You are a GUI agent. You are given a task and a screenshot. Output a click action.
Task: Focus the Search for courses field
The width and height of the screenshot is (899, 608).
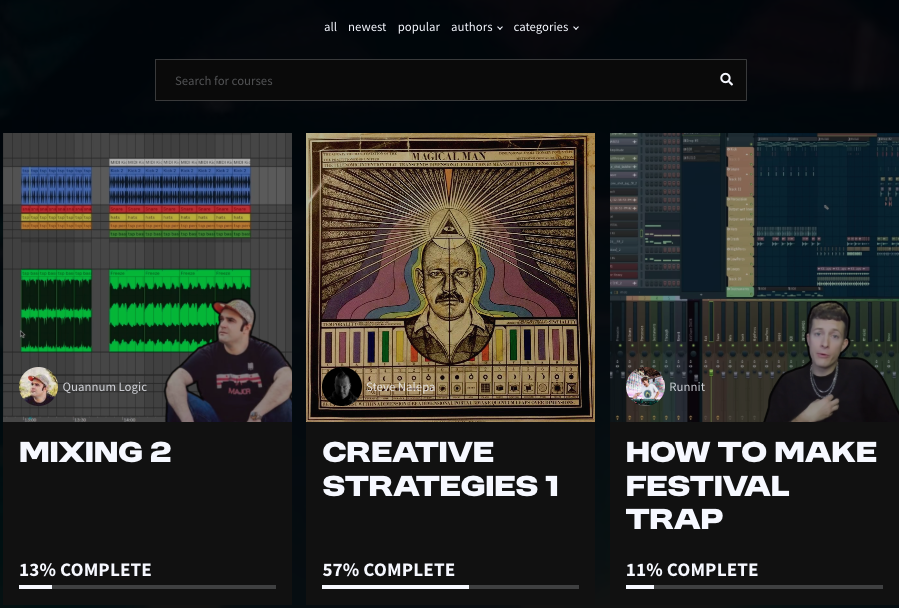tap(451, 80)
